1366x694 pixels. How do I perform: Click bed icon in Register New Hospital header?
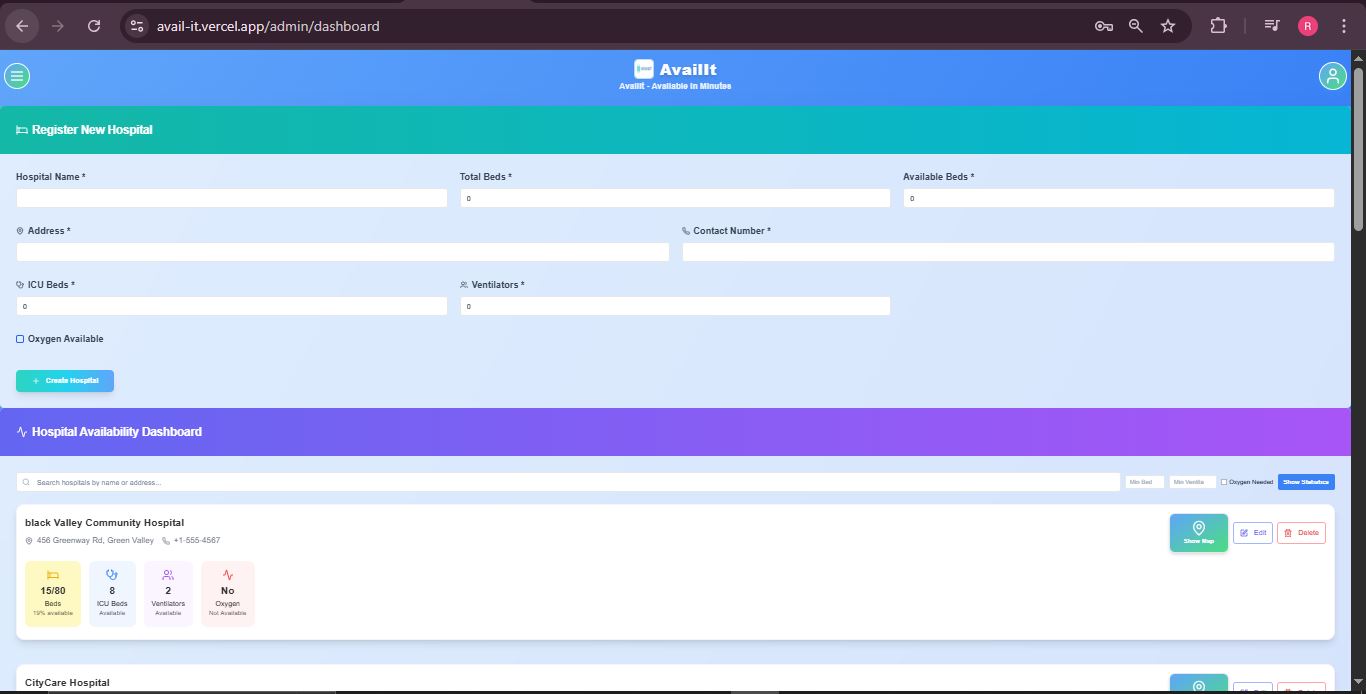pyautogui.click(x=22, y=130)
